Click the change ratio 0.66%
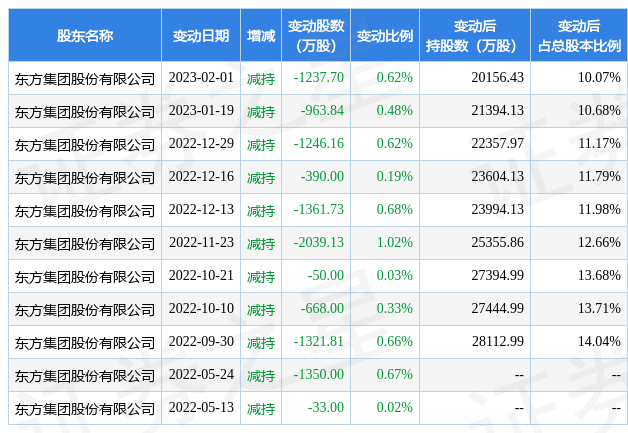 click(x=395, y=341)
